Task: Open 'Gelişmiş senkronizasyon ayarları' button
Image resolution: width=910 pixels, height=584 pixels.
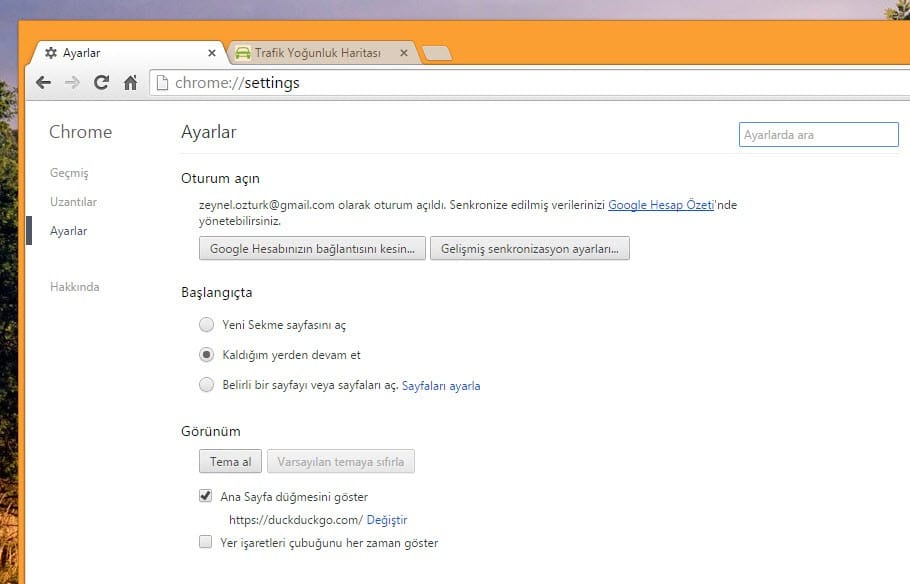Action: tap(530, 249)
